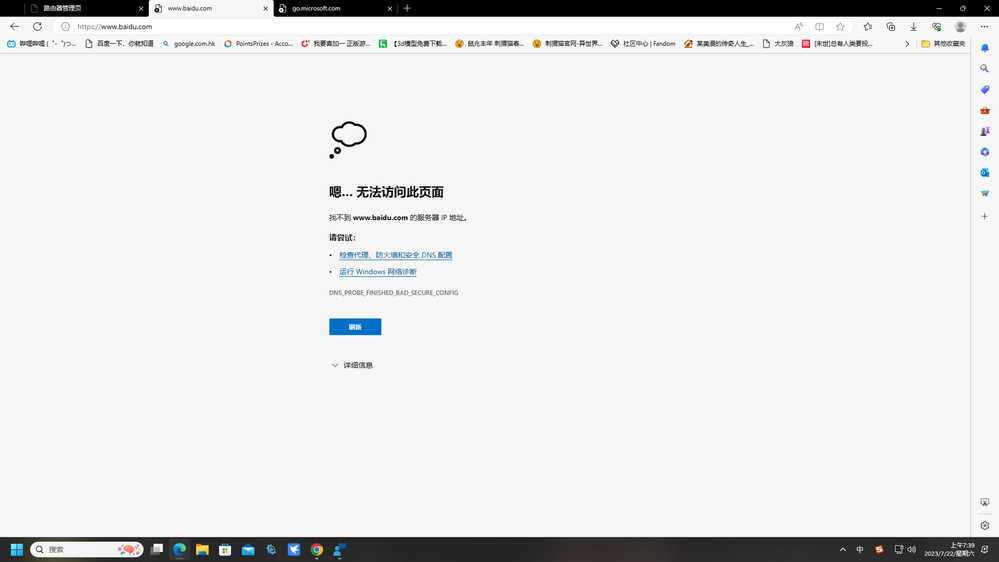
Task: Close the www.baidu.com tab
Action: pos(266,8)
